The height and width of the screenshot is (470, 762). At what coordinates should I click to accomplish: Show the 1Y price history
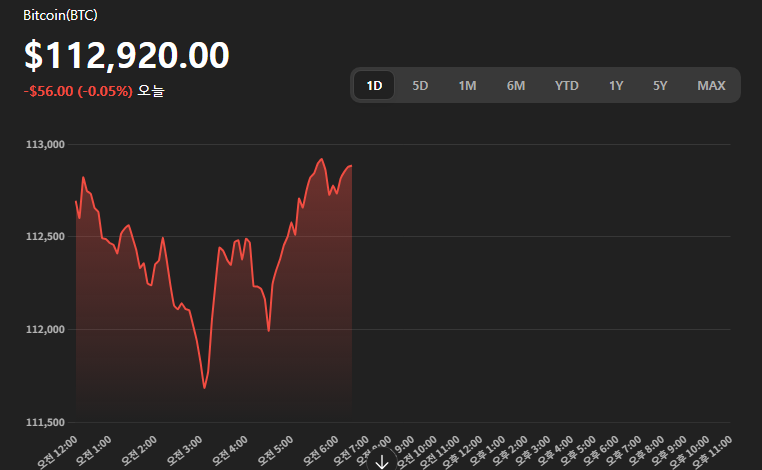[x=616, y=85]
